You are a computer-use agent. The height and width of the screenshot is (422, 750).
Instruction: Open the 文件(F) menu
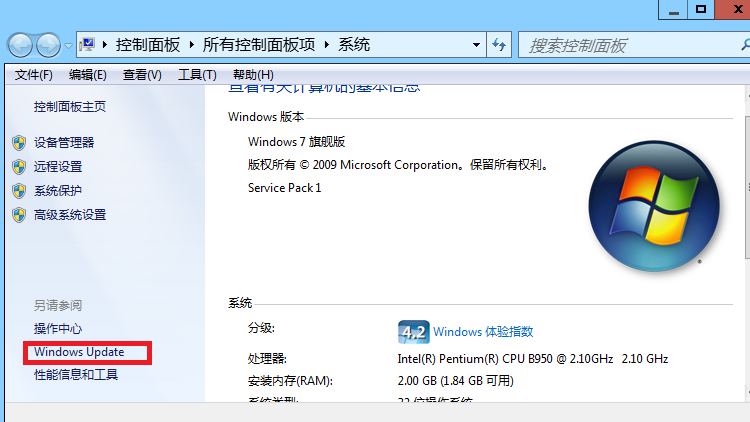(33, 75)
